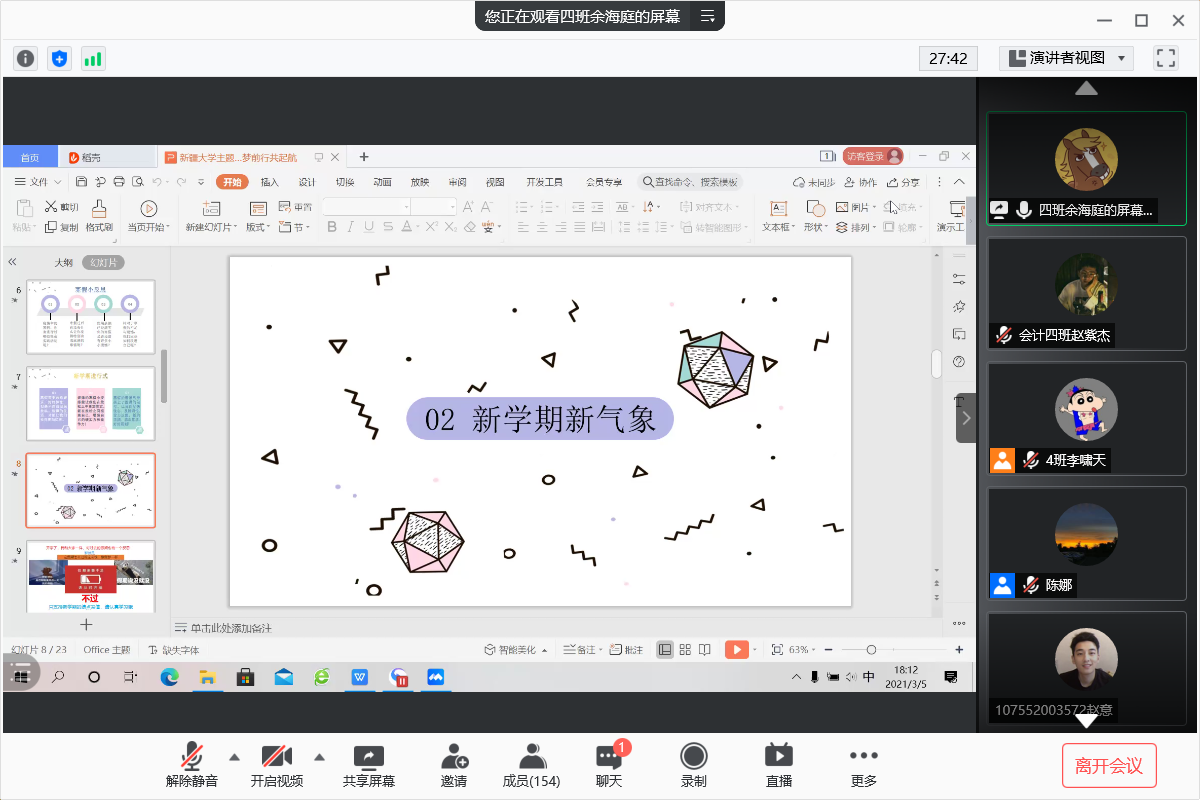Click orange slideshow play button in WPS status bar

(738, 650)
